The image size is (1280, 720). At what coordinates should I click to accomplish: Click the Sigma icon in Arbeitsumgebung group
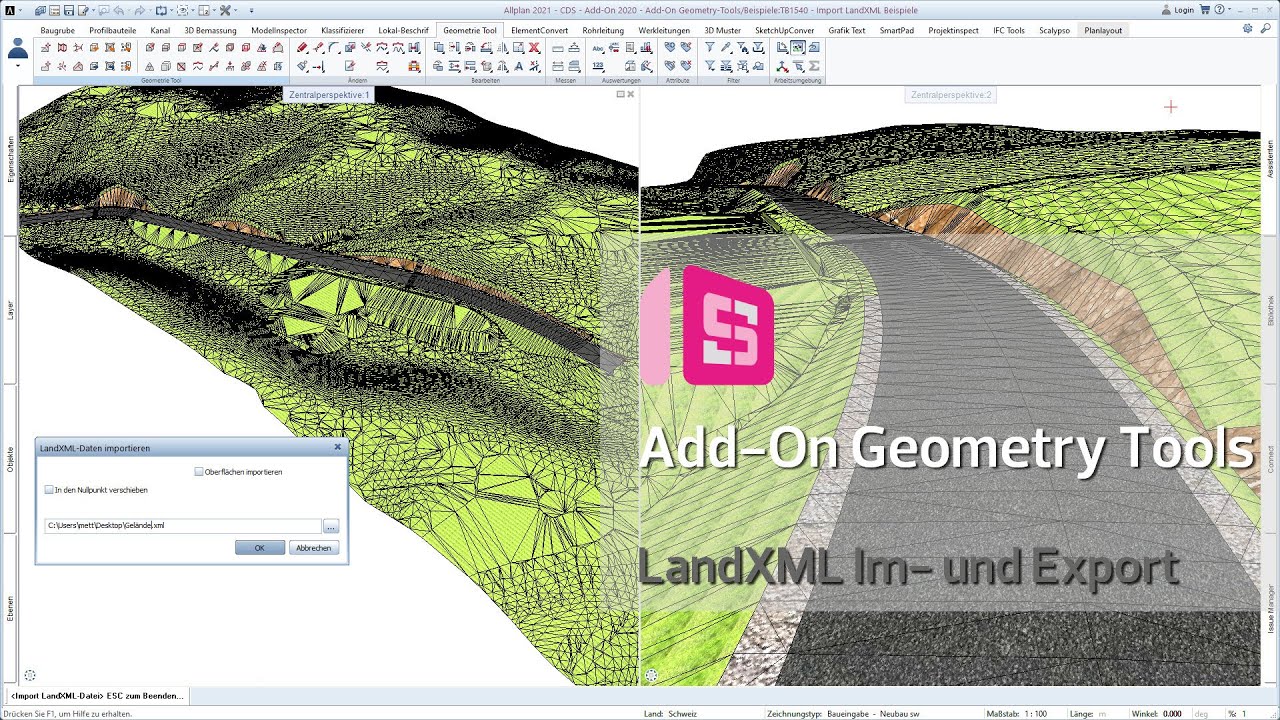[814, 66]
